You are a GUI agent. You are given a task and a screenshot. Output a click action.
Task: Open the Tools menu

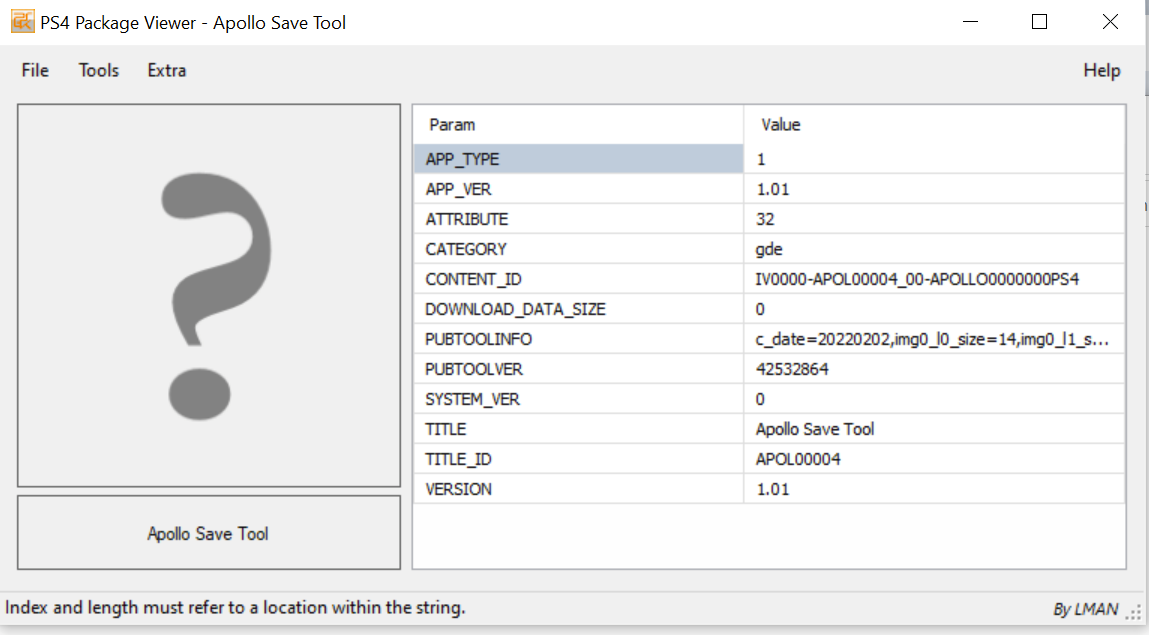99,70
